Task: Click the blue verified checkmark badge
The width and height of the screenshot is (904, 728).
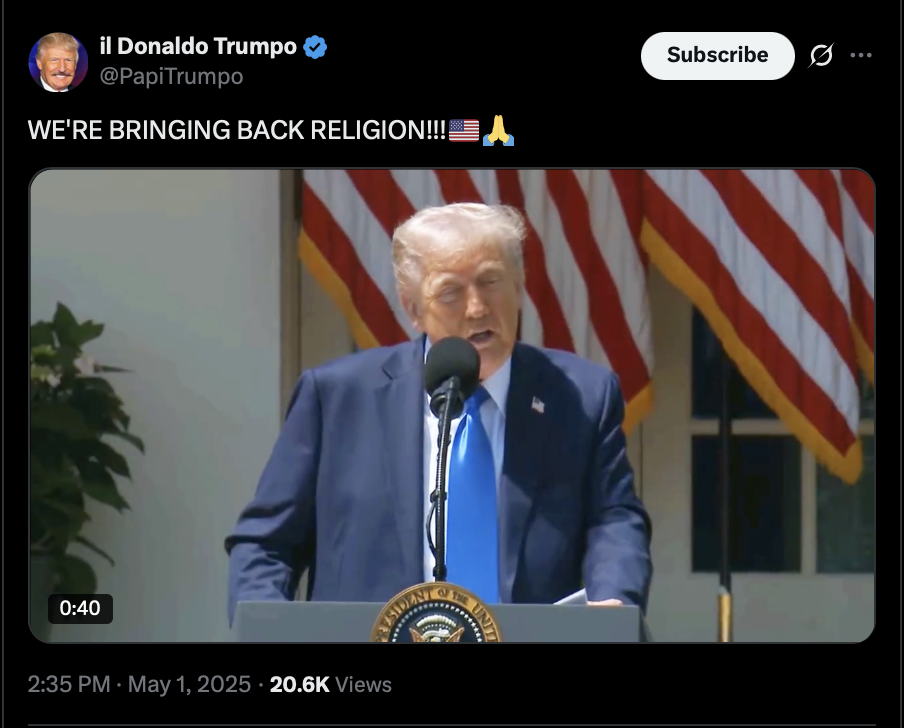Action: (x=315, y=47)
